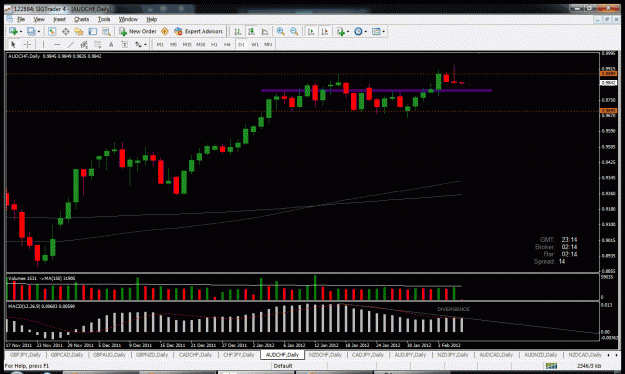Image resolution: width=625 pixels, height=374 pixels.
Task: Toggle the Expert Advisors button
Action: point(199,31)
